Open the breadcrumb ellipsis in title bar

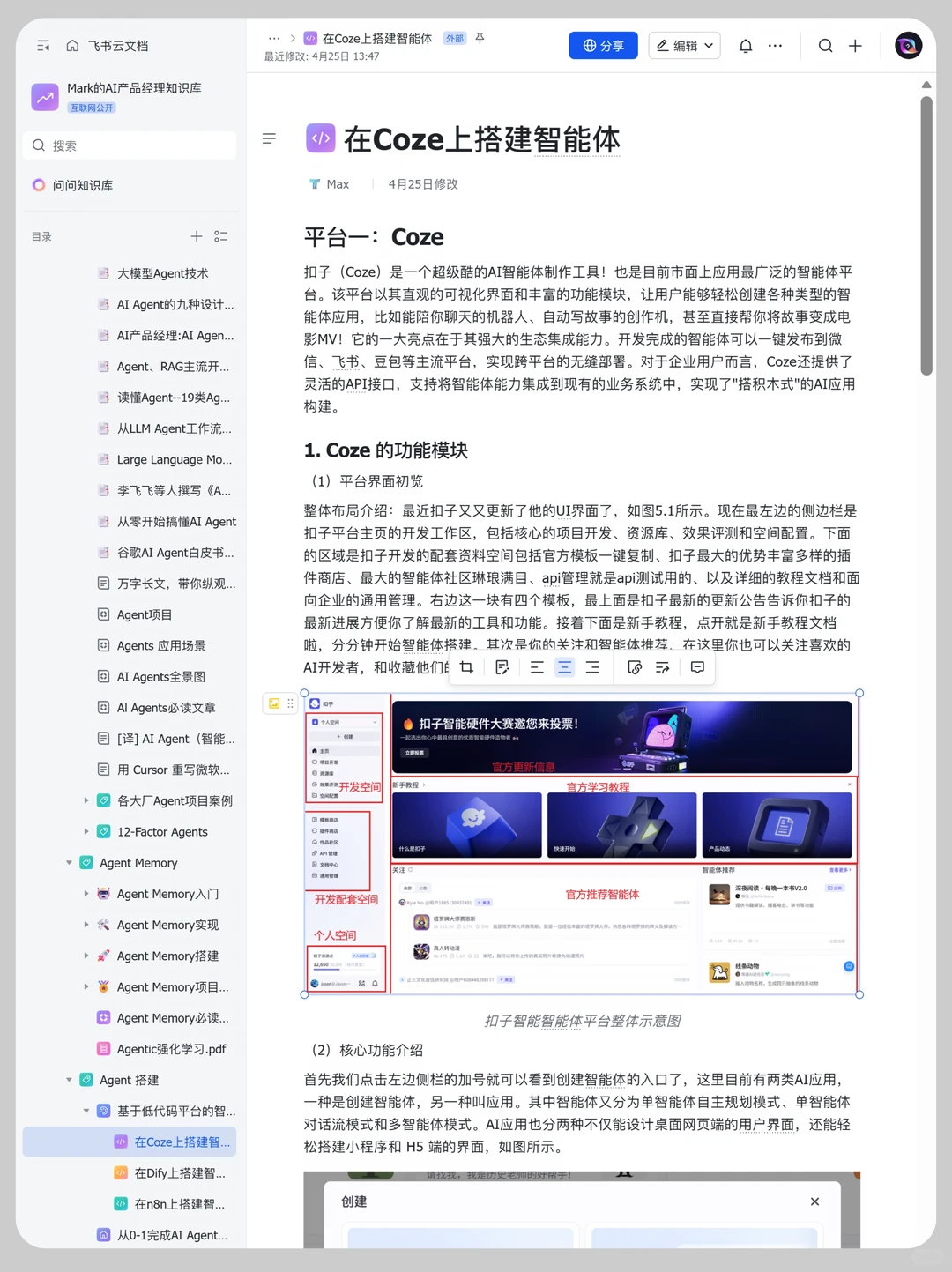click(274, 39)
